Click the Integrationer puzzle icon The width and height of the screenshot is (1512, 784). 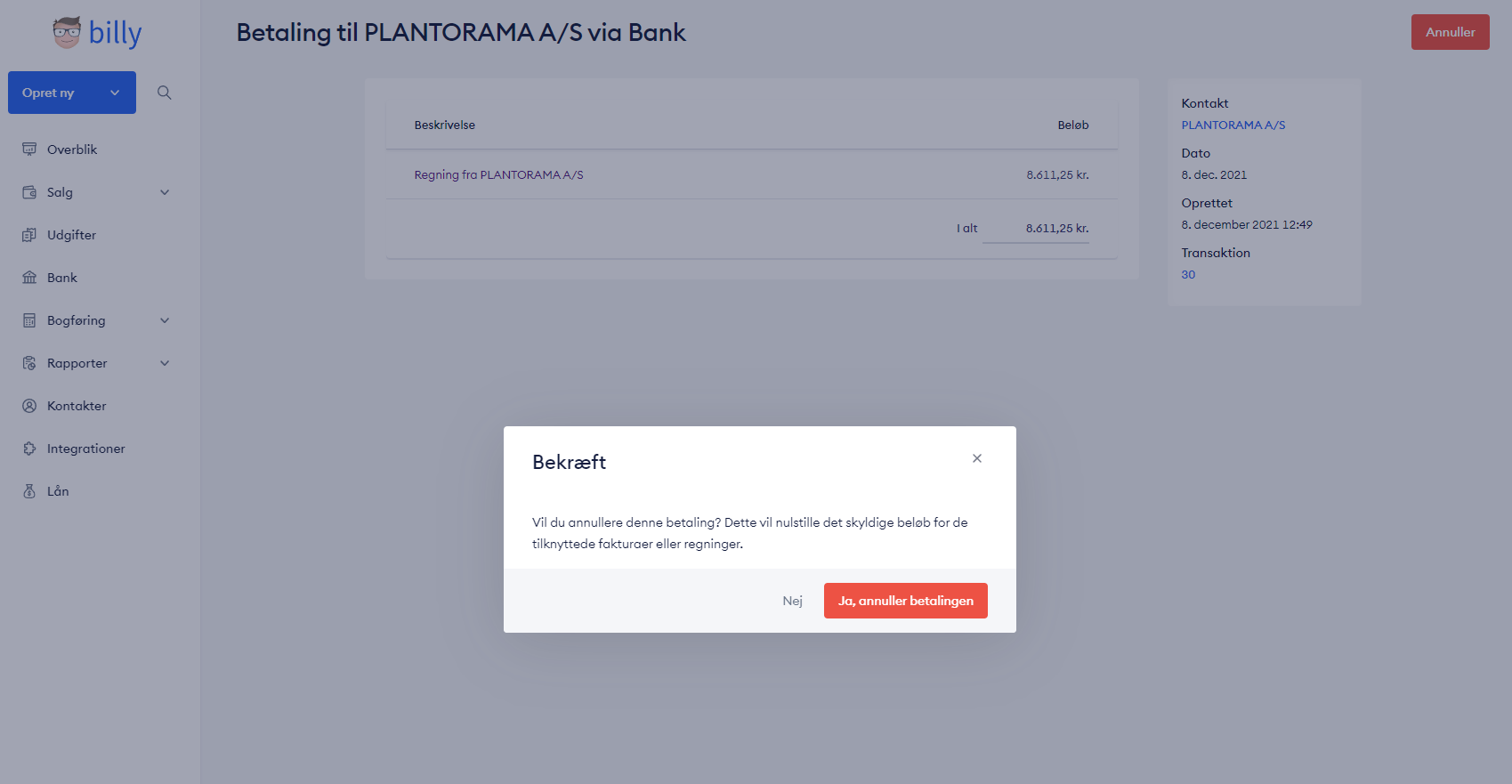coord(29,449)
